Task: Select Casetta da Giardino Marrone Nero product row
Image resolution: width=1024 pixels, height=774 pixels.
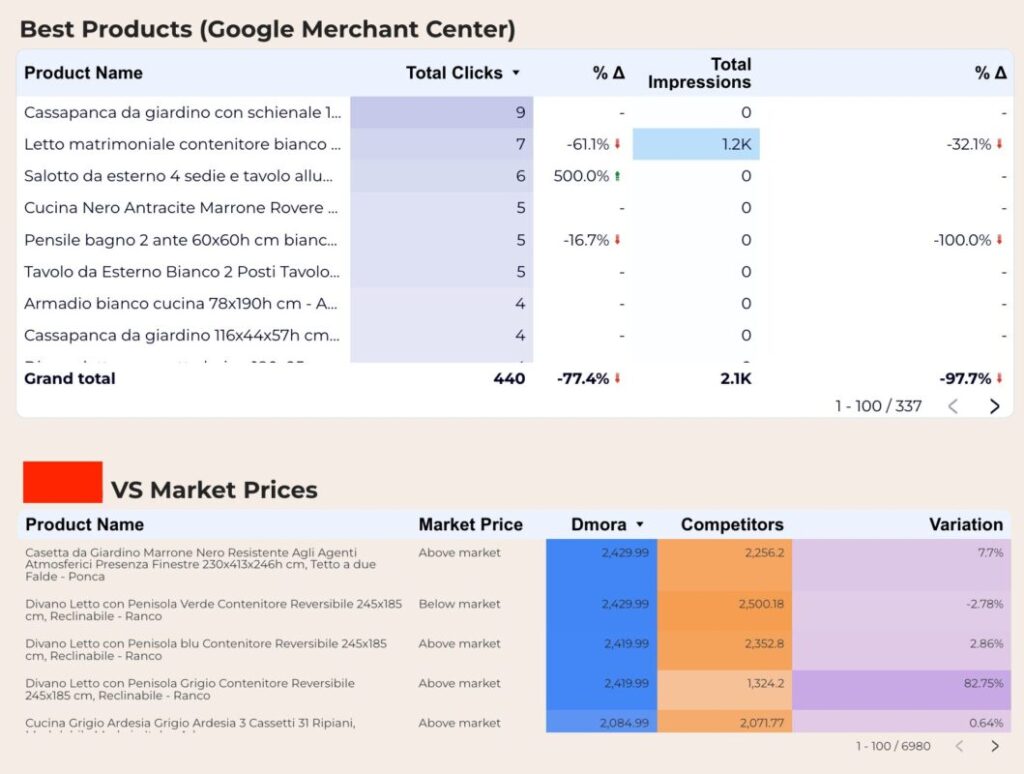Action: pyautogui.click(x=515, y=565)
